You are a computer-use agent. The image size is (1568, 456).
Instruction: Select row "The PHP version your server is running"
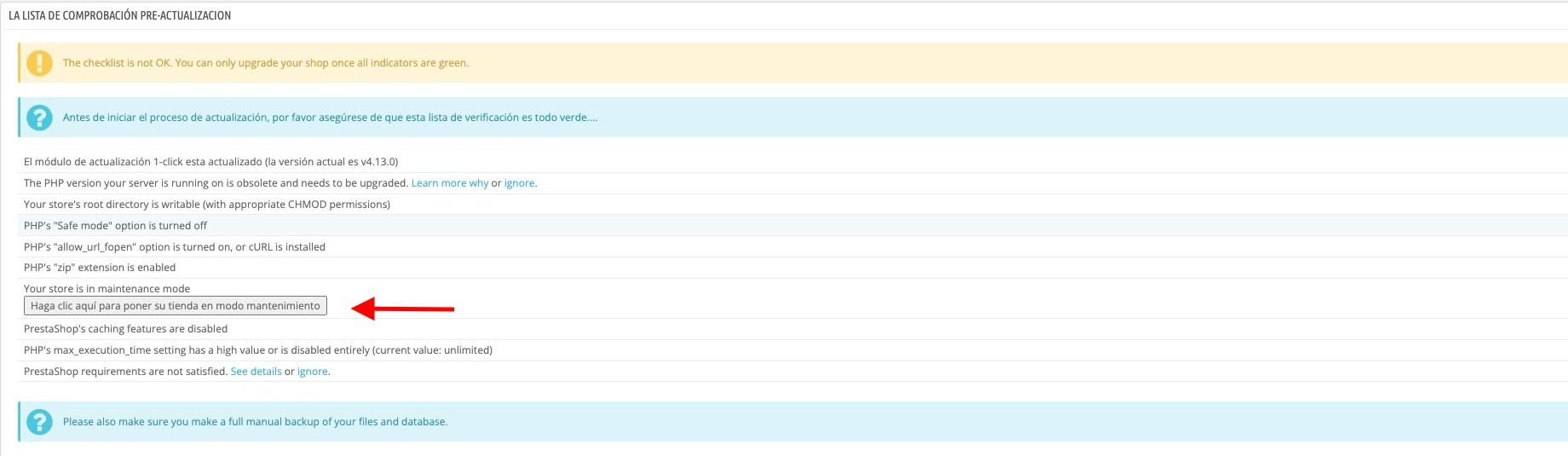[794, 183]
